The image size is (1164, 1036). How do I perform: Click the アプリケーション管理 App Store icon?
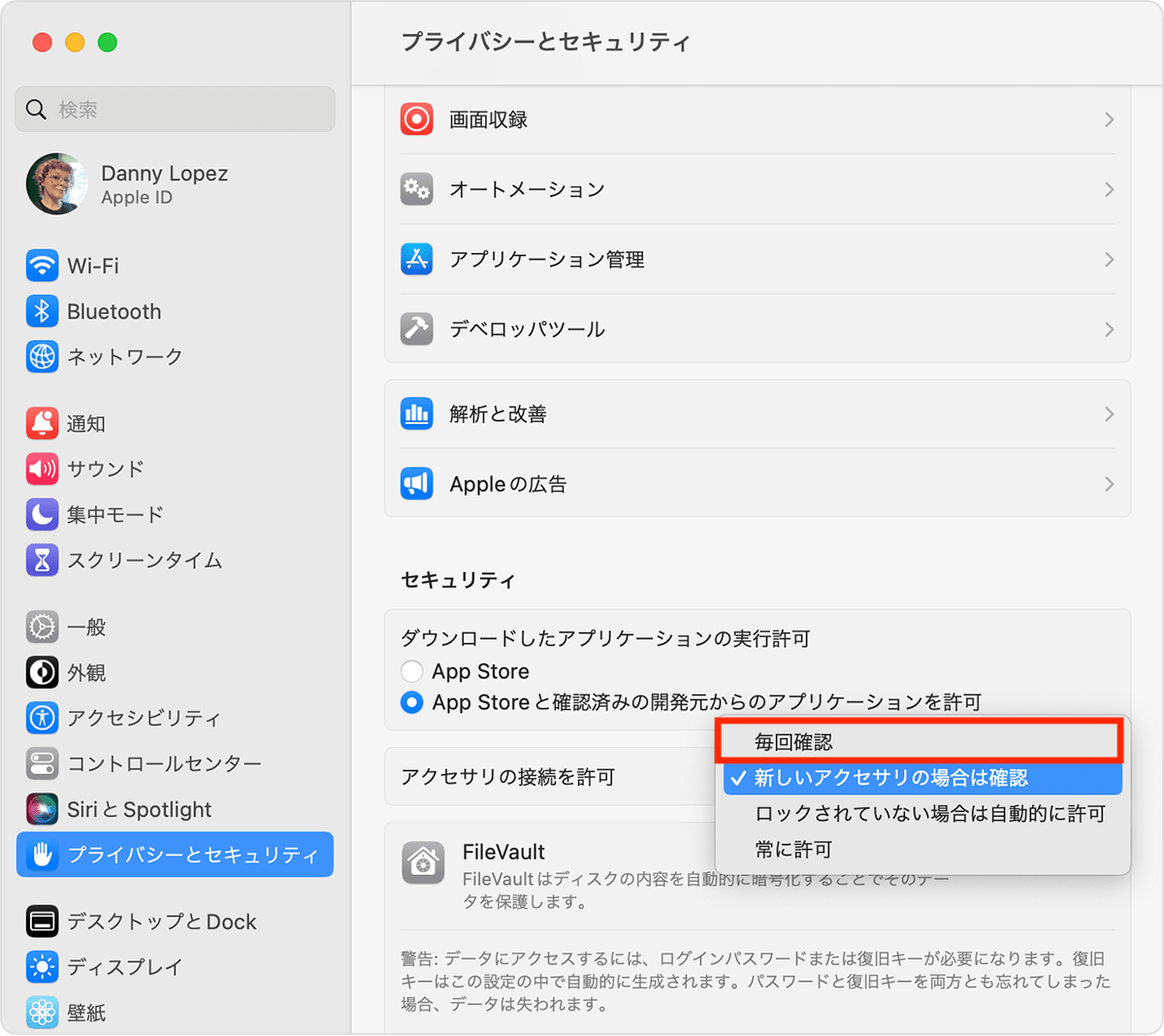click(x=417, y=259)
